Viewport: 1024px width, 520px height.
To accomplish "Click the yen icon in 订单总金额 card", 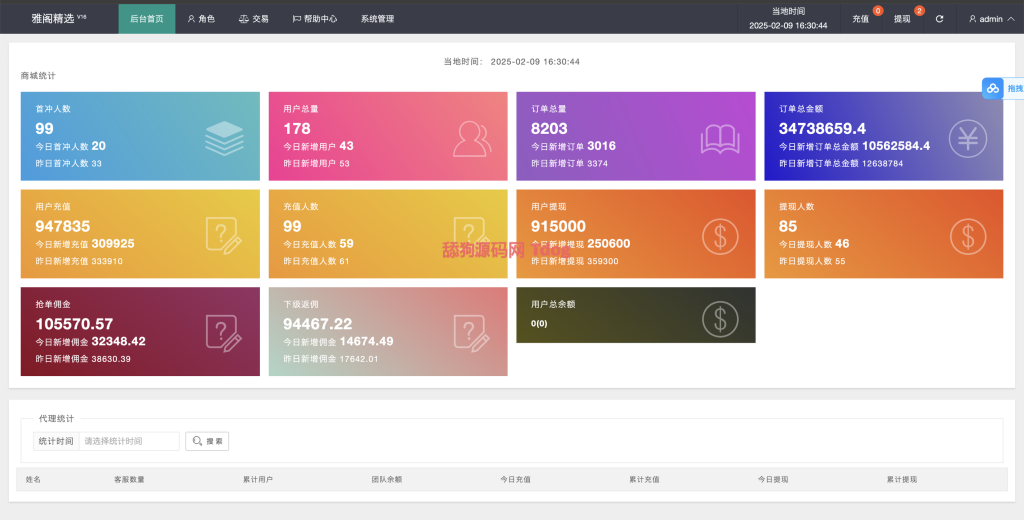I will pos(968,138).
